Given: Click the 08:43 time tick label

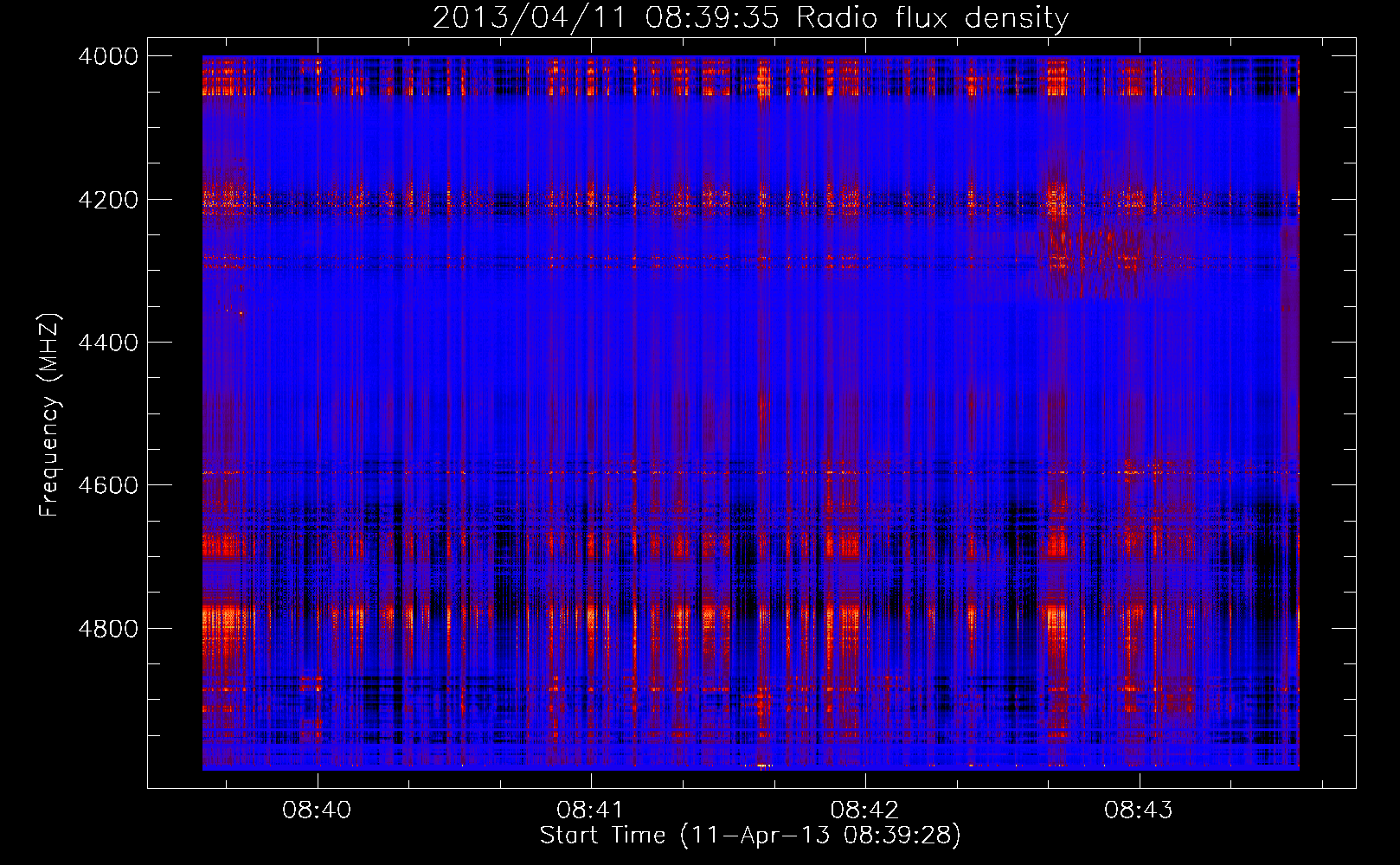Looking at the screenshot, I should tap(1139, 811).
